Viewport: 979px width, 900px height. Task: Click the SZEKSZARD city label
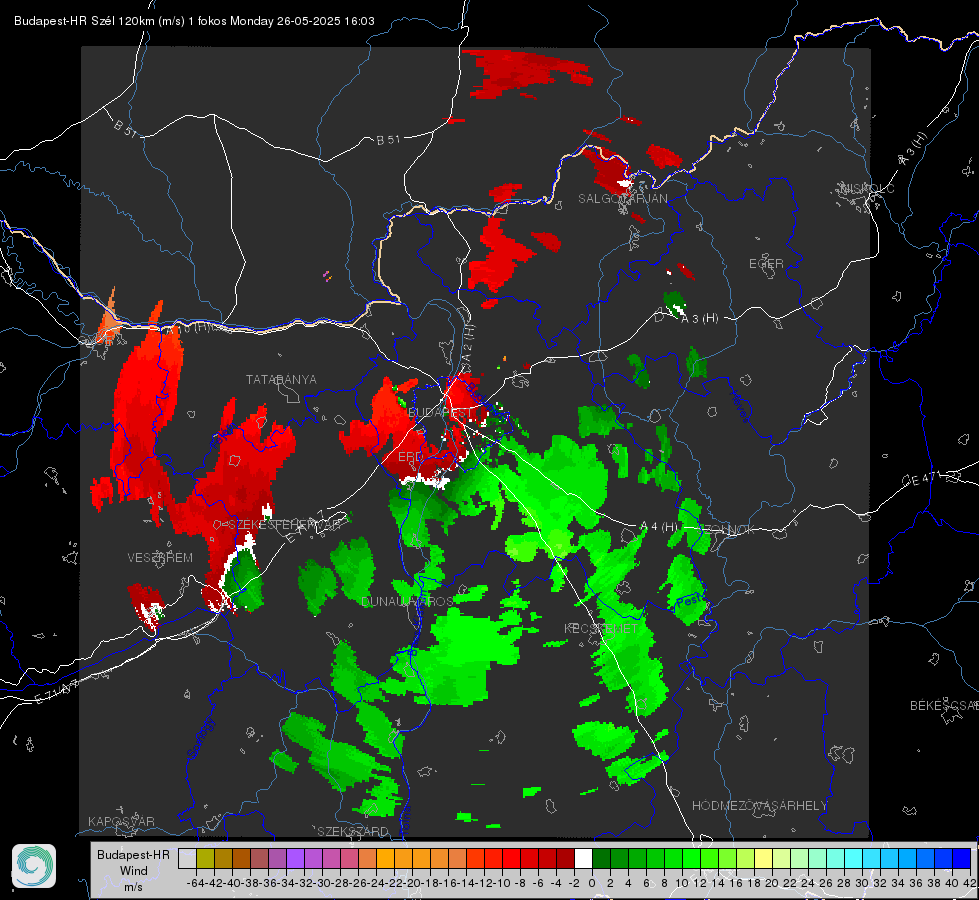(353, 831)
